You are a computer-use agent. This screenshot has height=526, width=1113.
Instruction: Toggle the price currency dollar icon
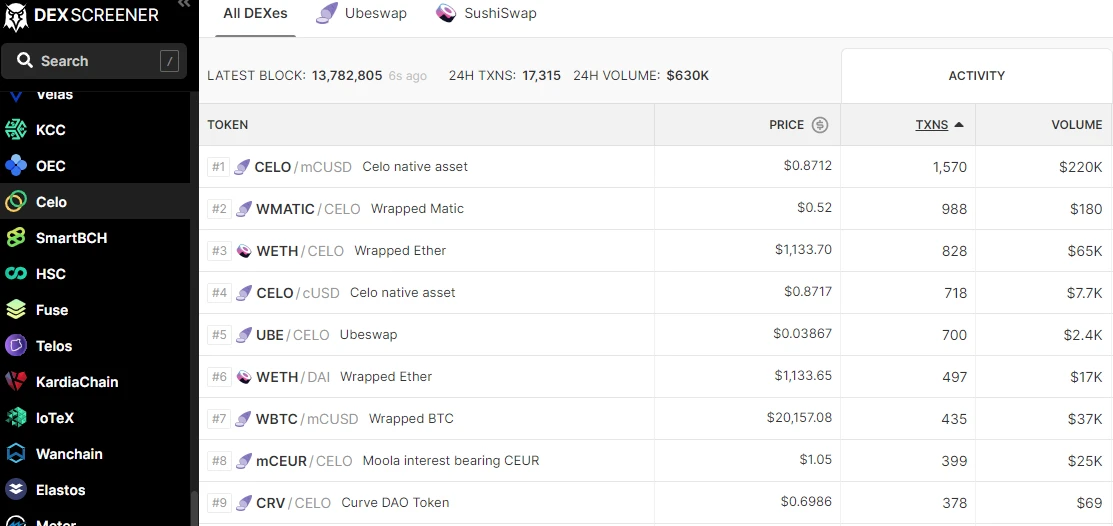point(820,125)
